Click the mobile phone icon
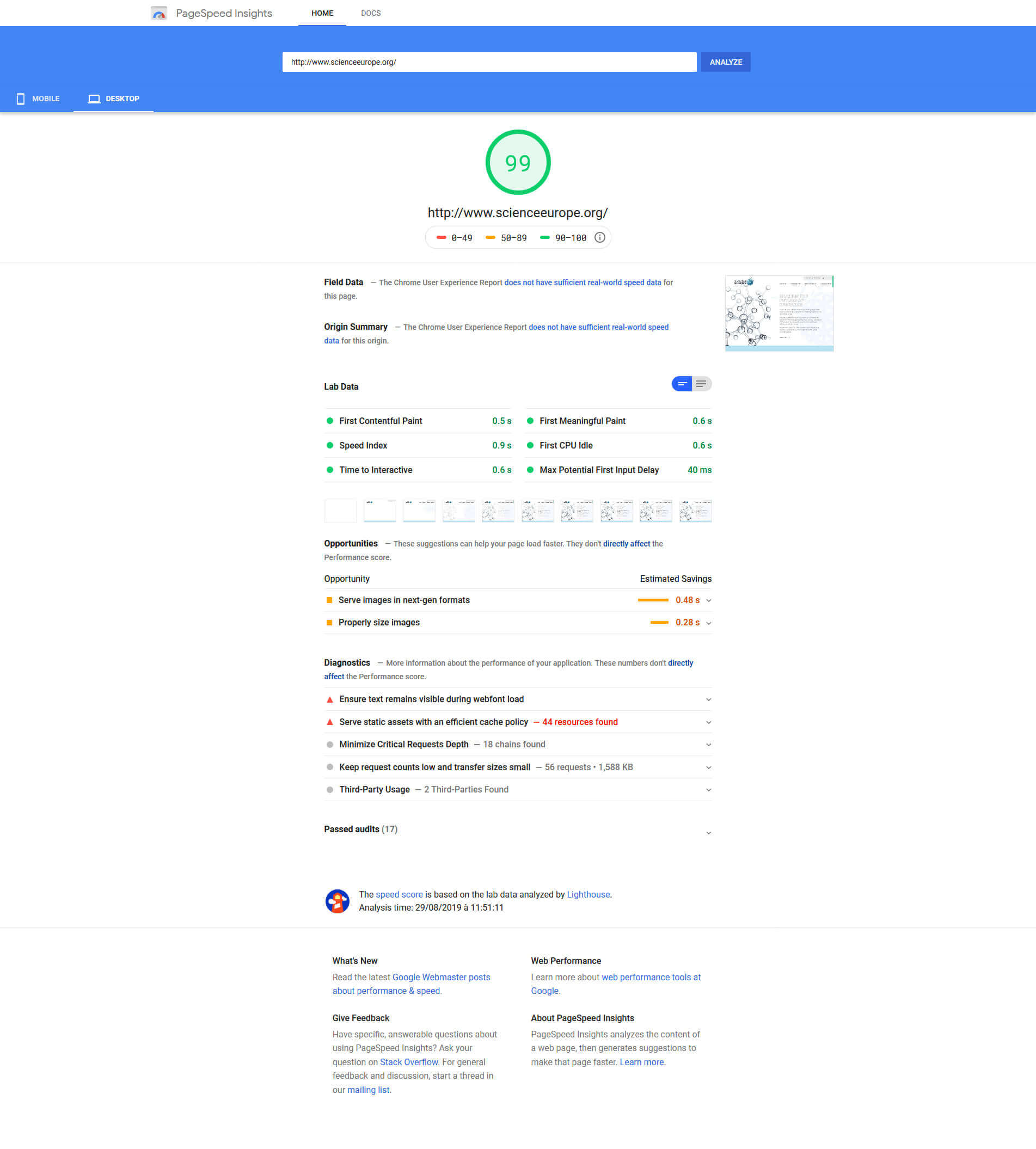Viewport: 1036px width, 1149px height. [x=21, y=99]
